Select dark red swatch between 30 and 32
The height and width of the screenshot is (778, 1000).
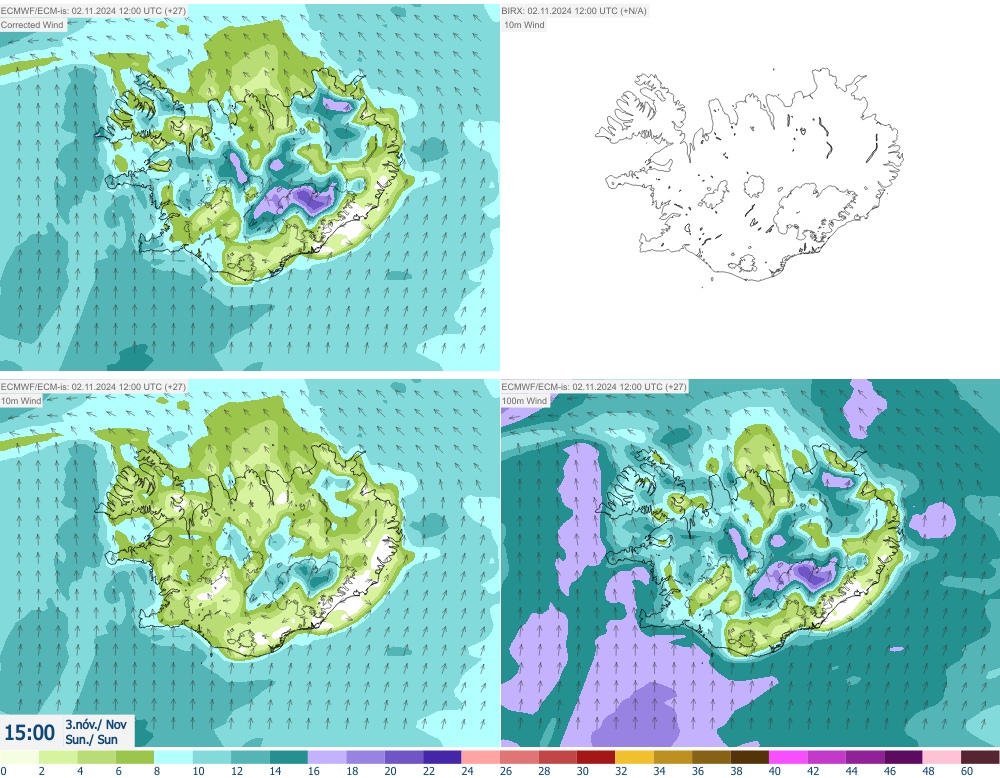click(x=596, y=757)
